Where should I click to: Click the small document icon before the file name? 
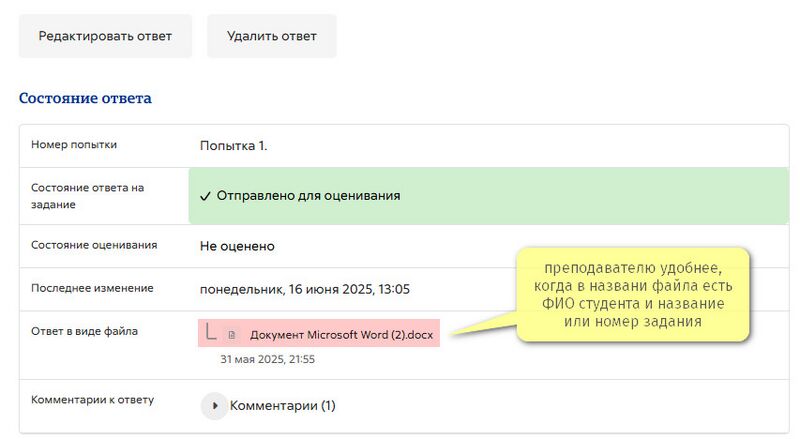pyautogui.click(x=232, y=335)
